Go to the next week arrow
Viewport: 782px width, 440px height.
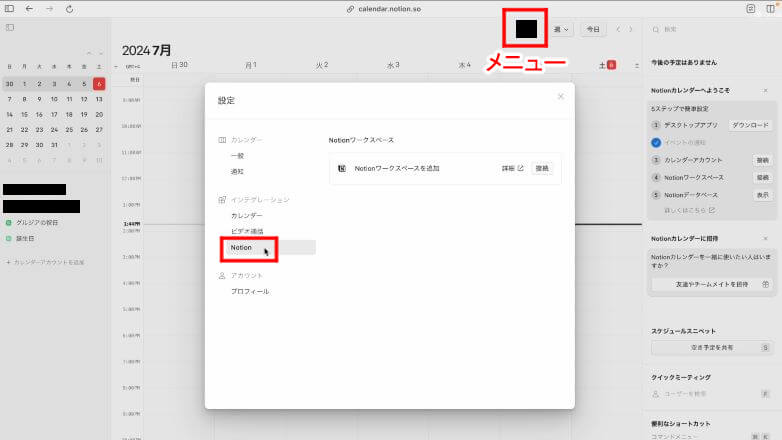pos(631,29)
